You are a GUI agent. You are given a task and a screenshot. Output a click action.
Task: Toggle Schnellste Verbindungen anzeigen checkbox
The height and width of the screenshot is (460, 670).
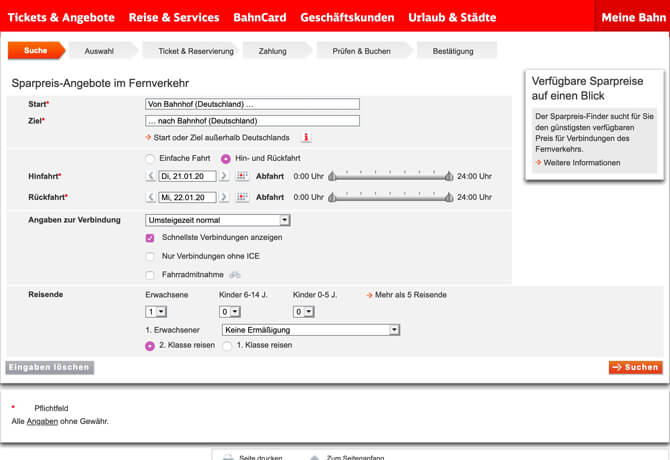[x=150, y=238]
